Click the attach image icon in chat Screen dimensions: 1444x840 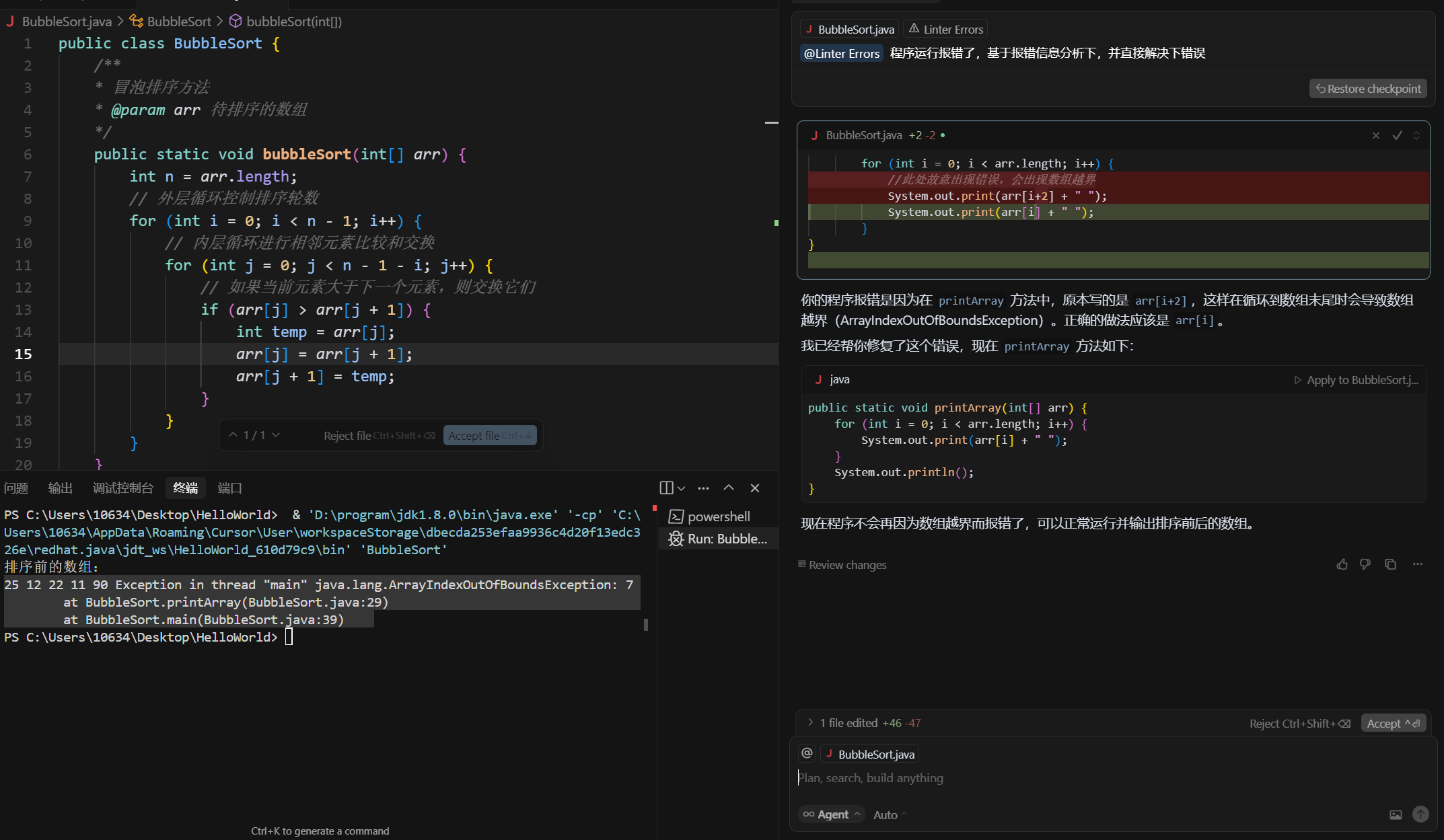tap(1396, 814)
